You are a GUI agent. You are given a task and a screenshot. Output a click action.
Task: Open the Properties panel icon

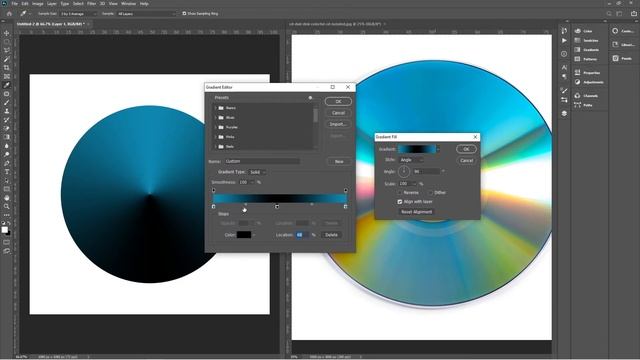(x=578, y=73)
